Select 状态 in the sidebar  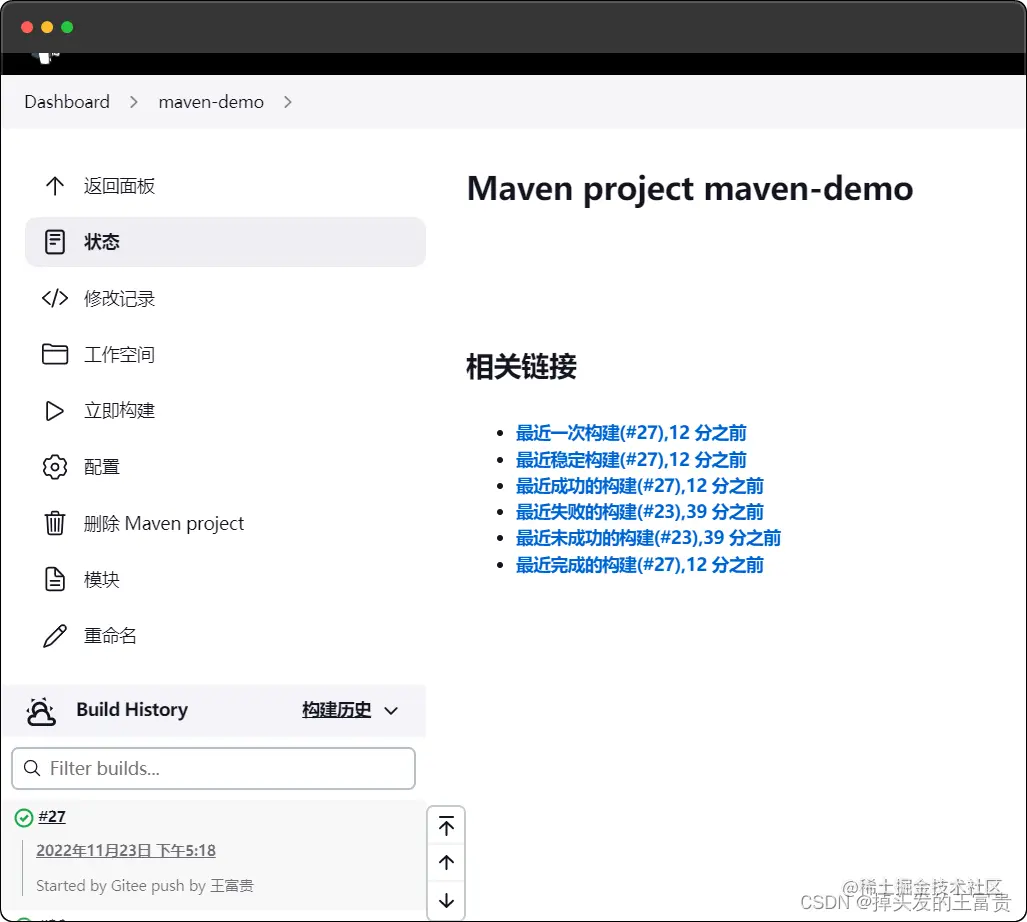(225, 242)
